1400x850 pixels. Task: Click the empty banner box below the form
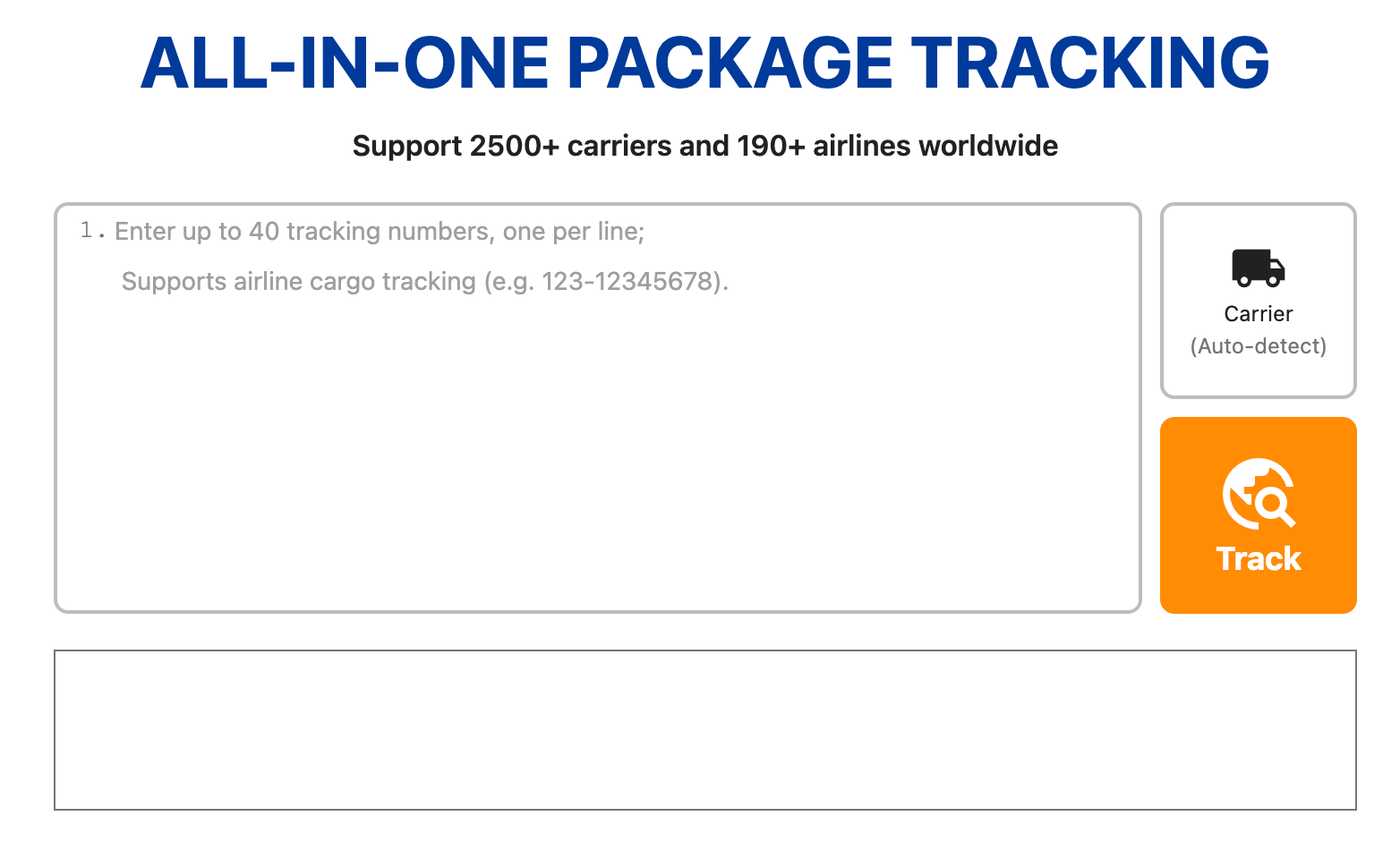pyautogui.click(x=705, y=730)
